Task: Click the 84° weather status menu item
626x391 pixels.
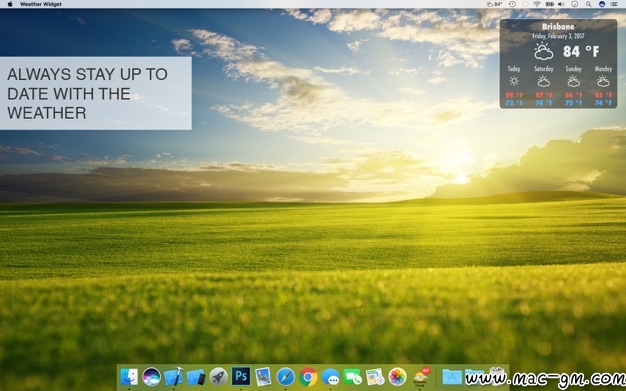Action: tap(495, 4)
